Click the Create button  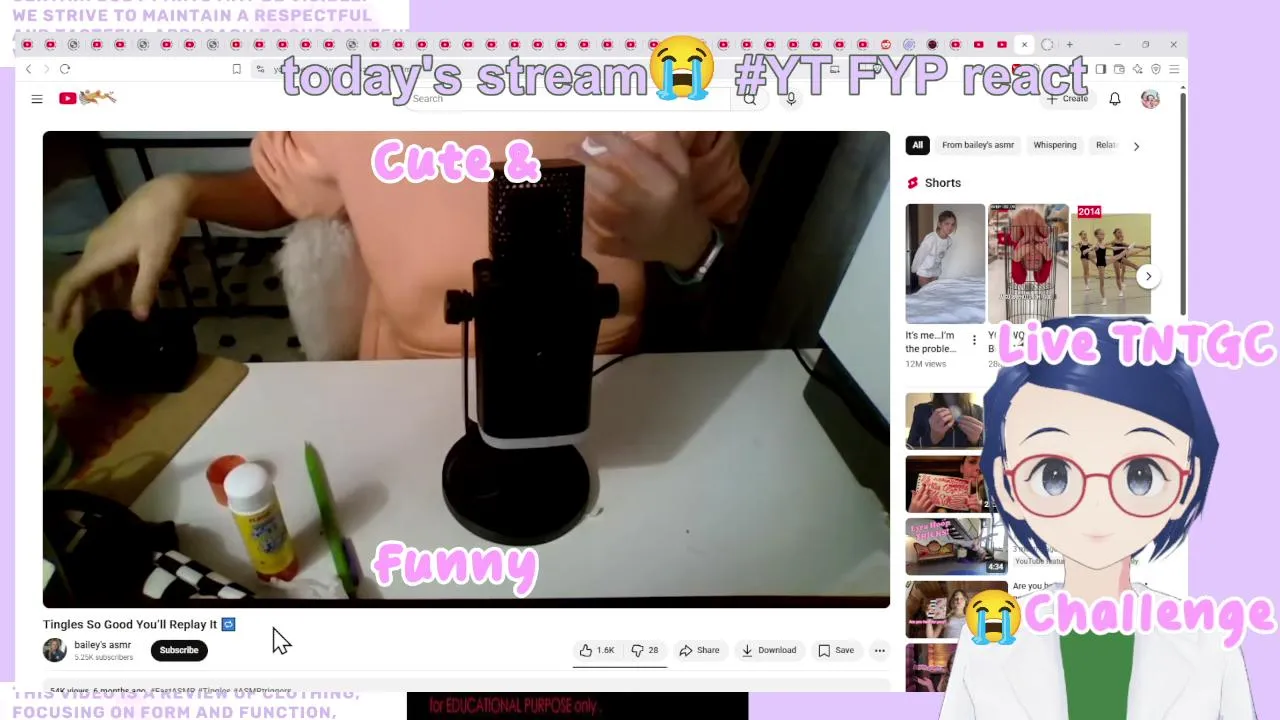pyautogui.click(x=1068, y=98)
